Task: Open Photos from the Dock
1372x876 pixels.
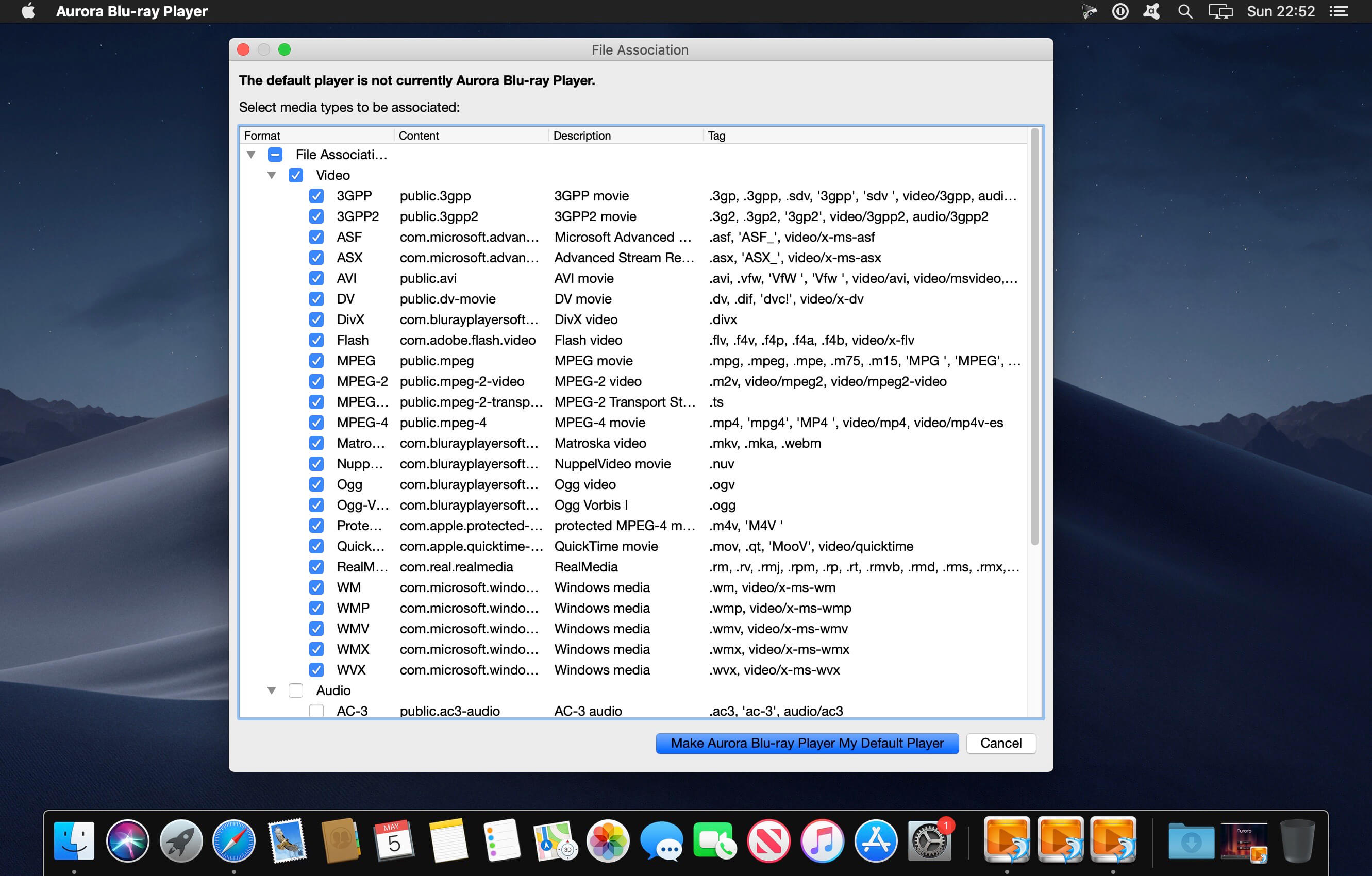Action: (607, 840)
